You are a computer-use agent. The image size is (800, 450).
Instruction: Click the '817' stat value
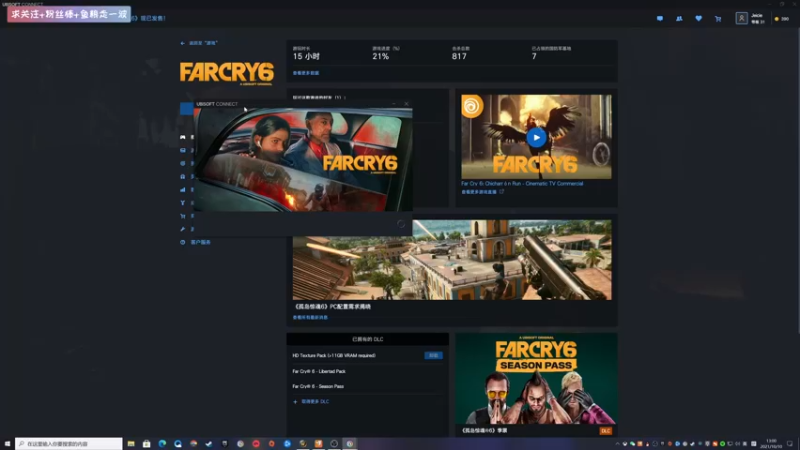(459, 57)
